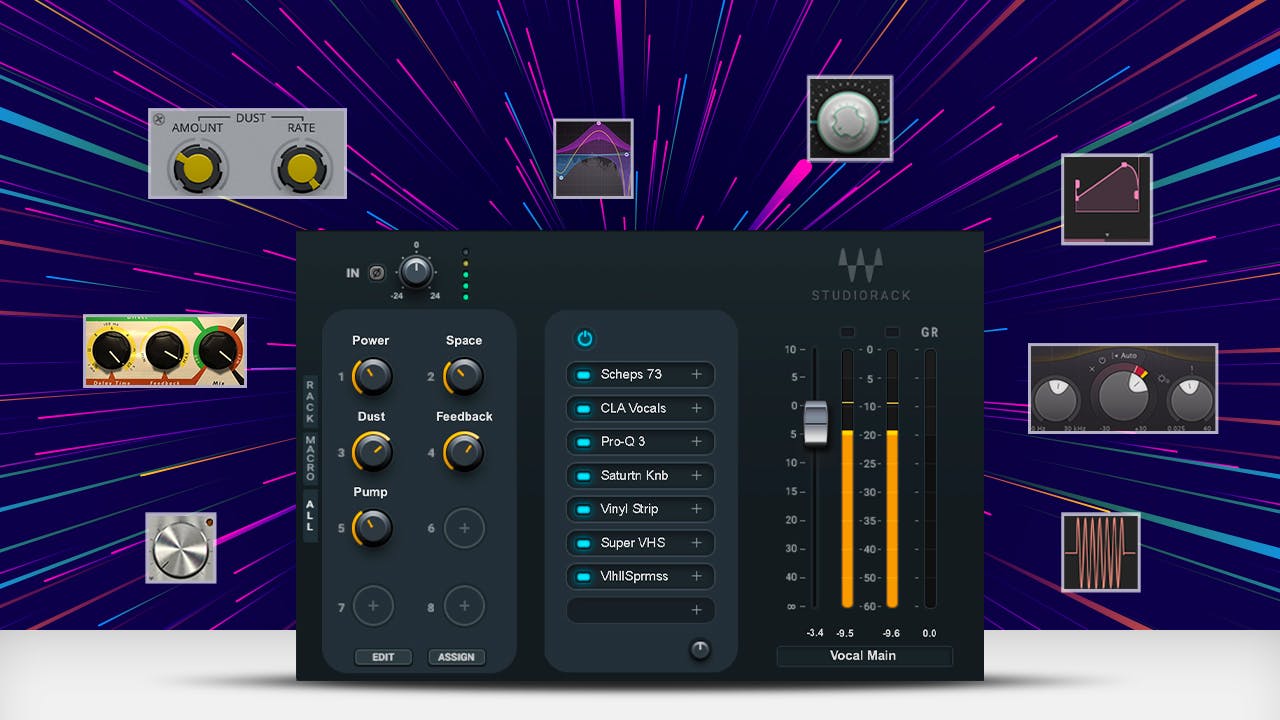Viewport: 1280px width, 720px height.
Task: Expand the Super VHS plus menu
Action: (697, 543)
